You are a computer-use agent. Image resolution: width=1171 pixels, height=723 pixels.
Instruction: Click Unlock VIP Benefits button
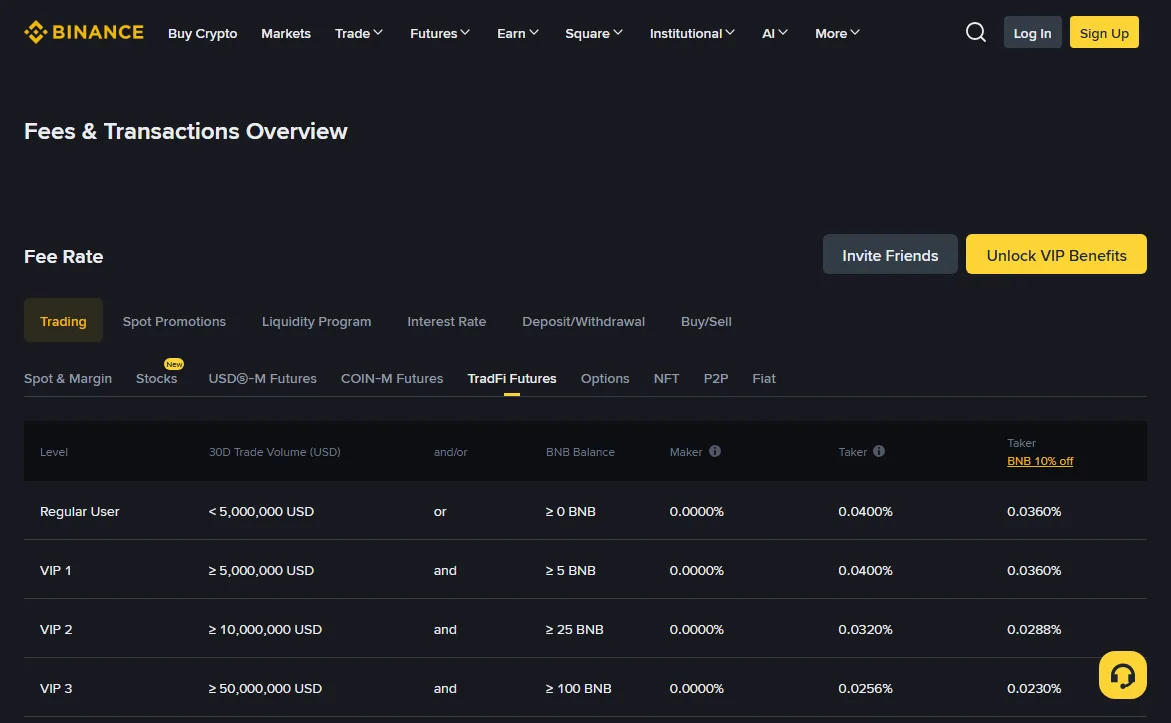pyautogui.click(x=1056, y=254)
